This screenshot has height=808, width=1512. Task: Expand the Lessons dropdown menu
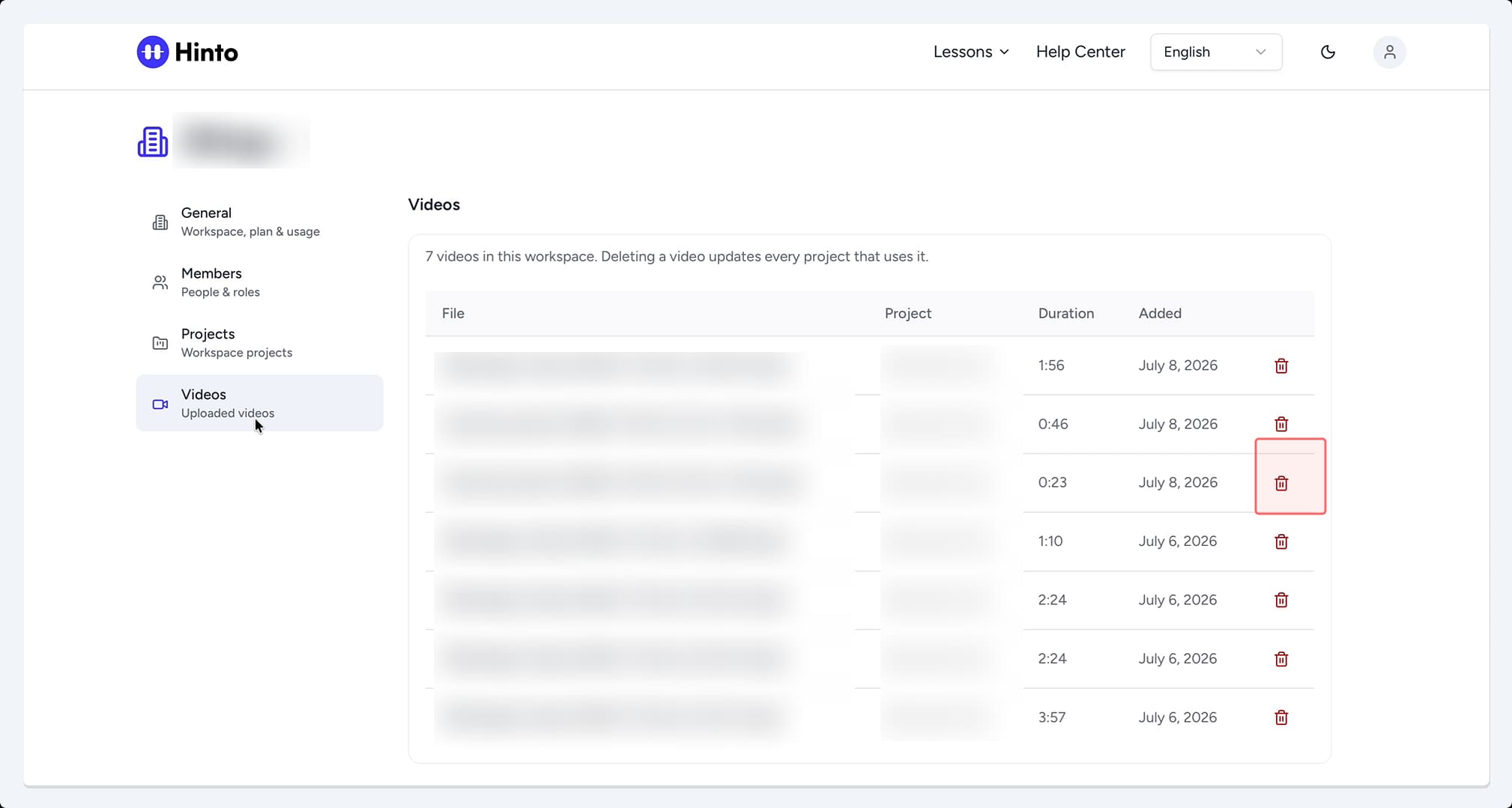pyautogui.click(x=971, y=52)
